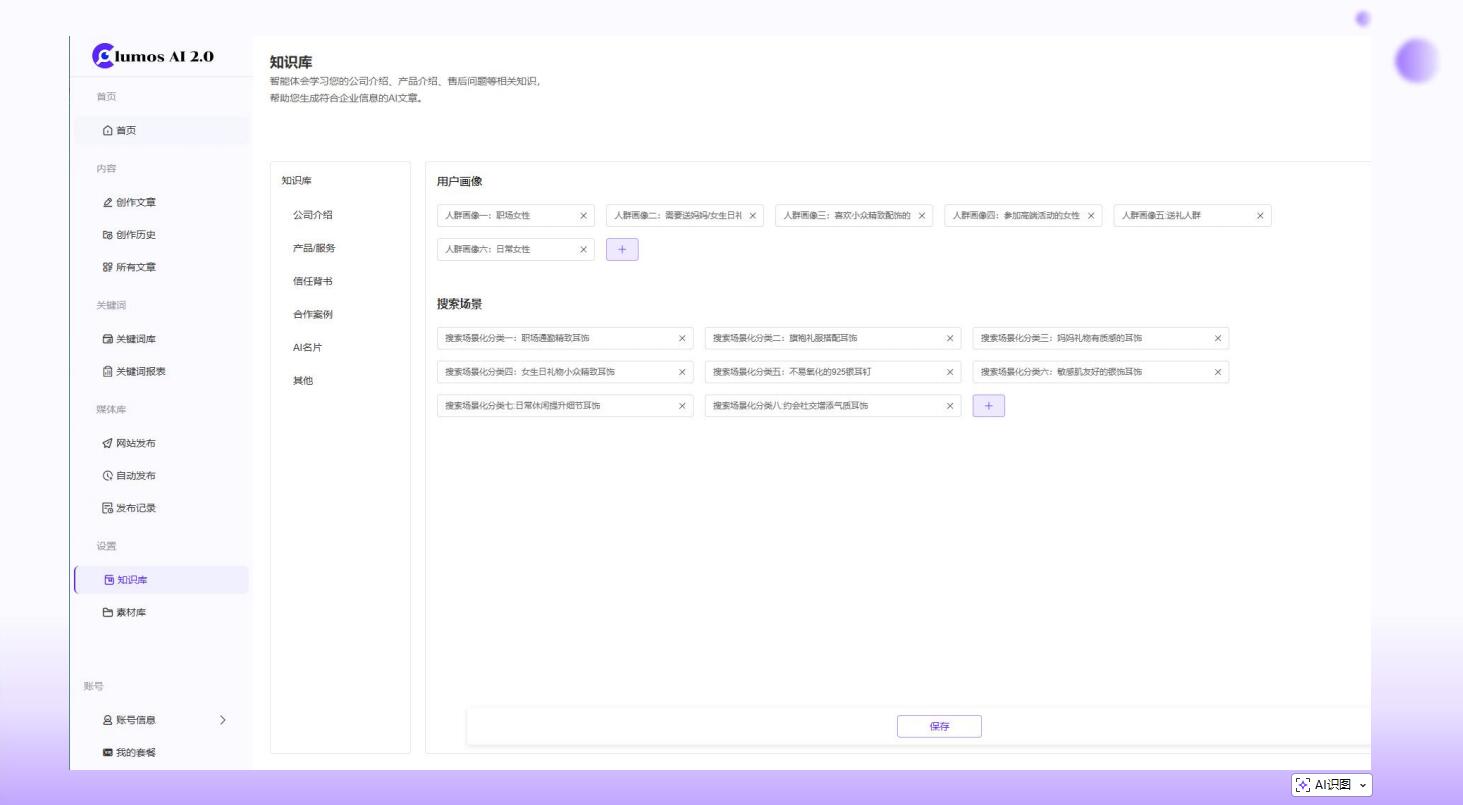Select the 公司介绍 tab
The height and width of the screenshot is (805, 1463).
point(312,215)
